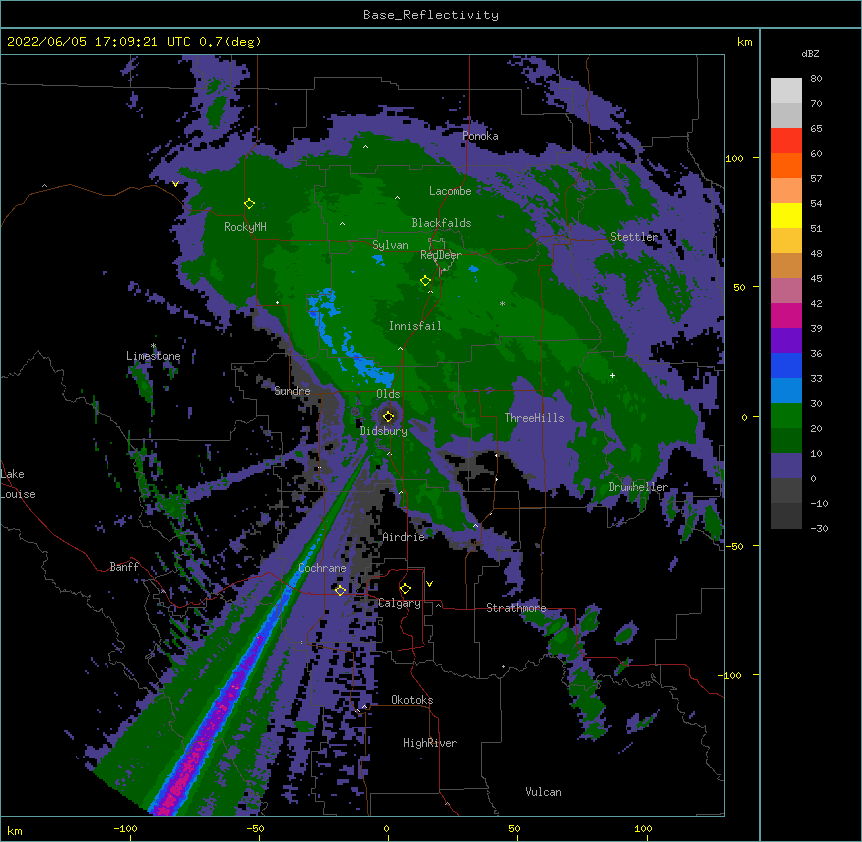
Task: Click the Calgary city label
Action: pyautogui.click(x=400, y=603)
